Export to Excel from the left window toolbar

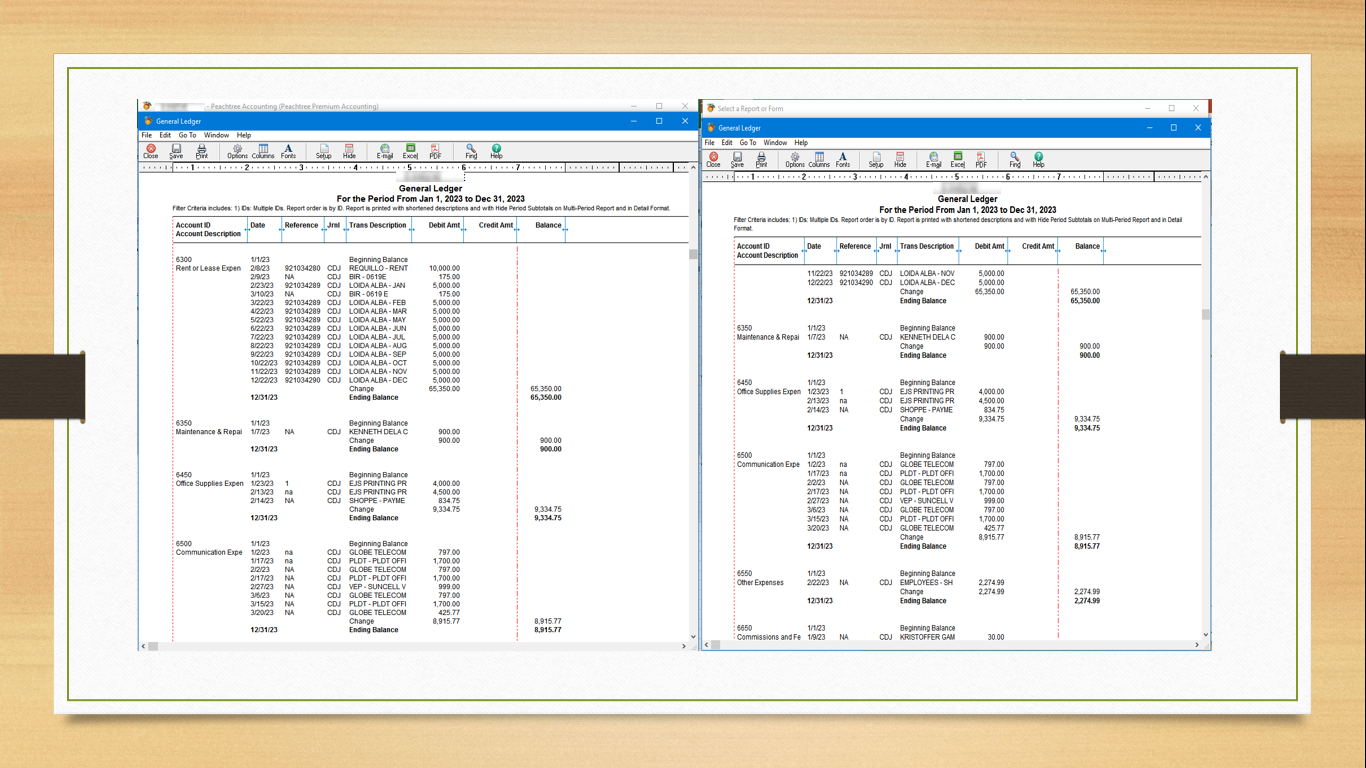(x=410, y=151)
